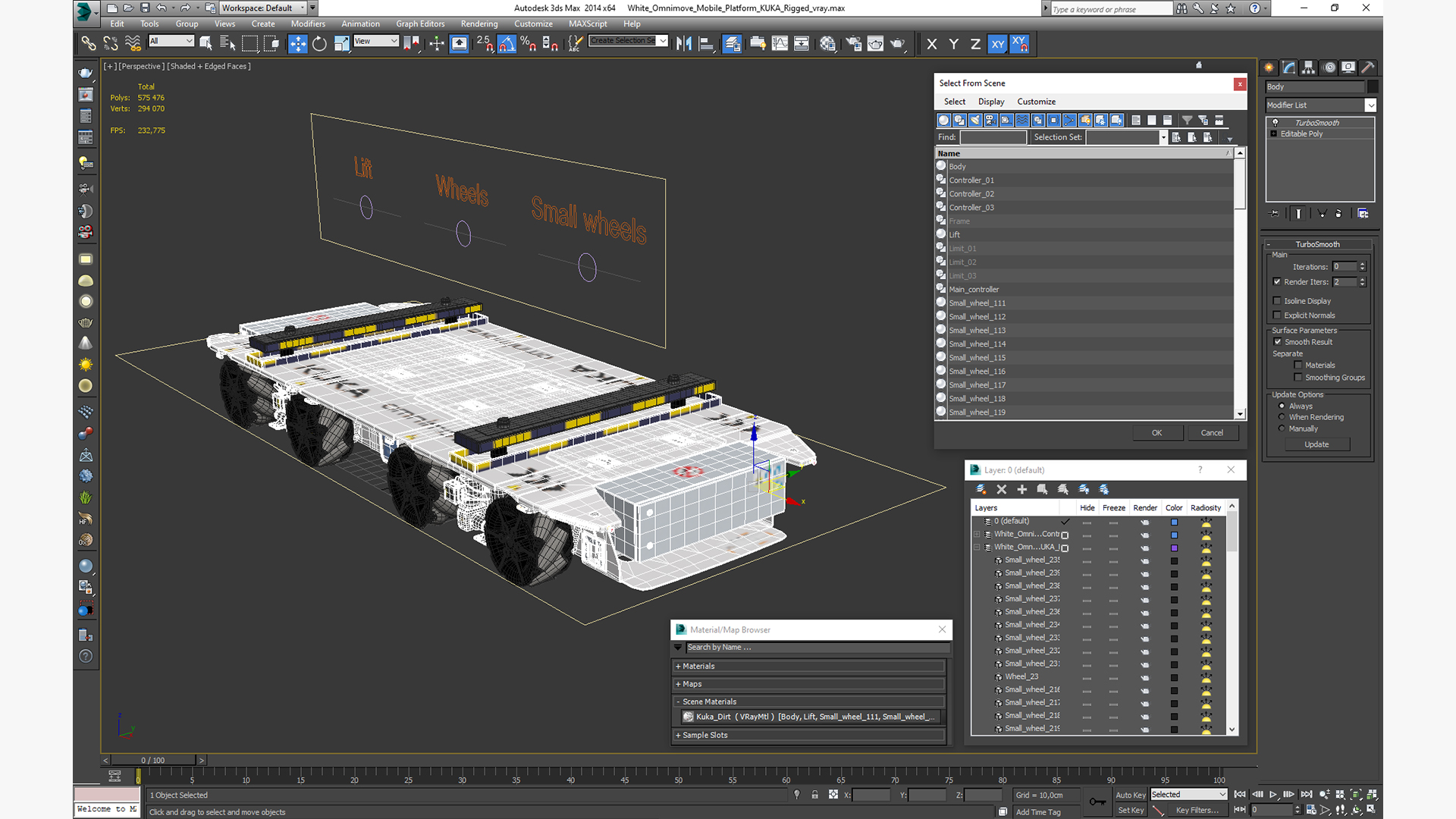Image resolution: width=1456 pixels, height=819 pixels.
Task: Click the Set Keys key icon
Action: coord(1097,802)
